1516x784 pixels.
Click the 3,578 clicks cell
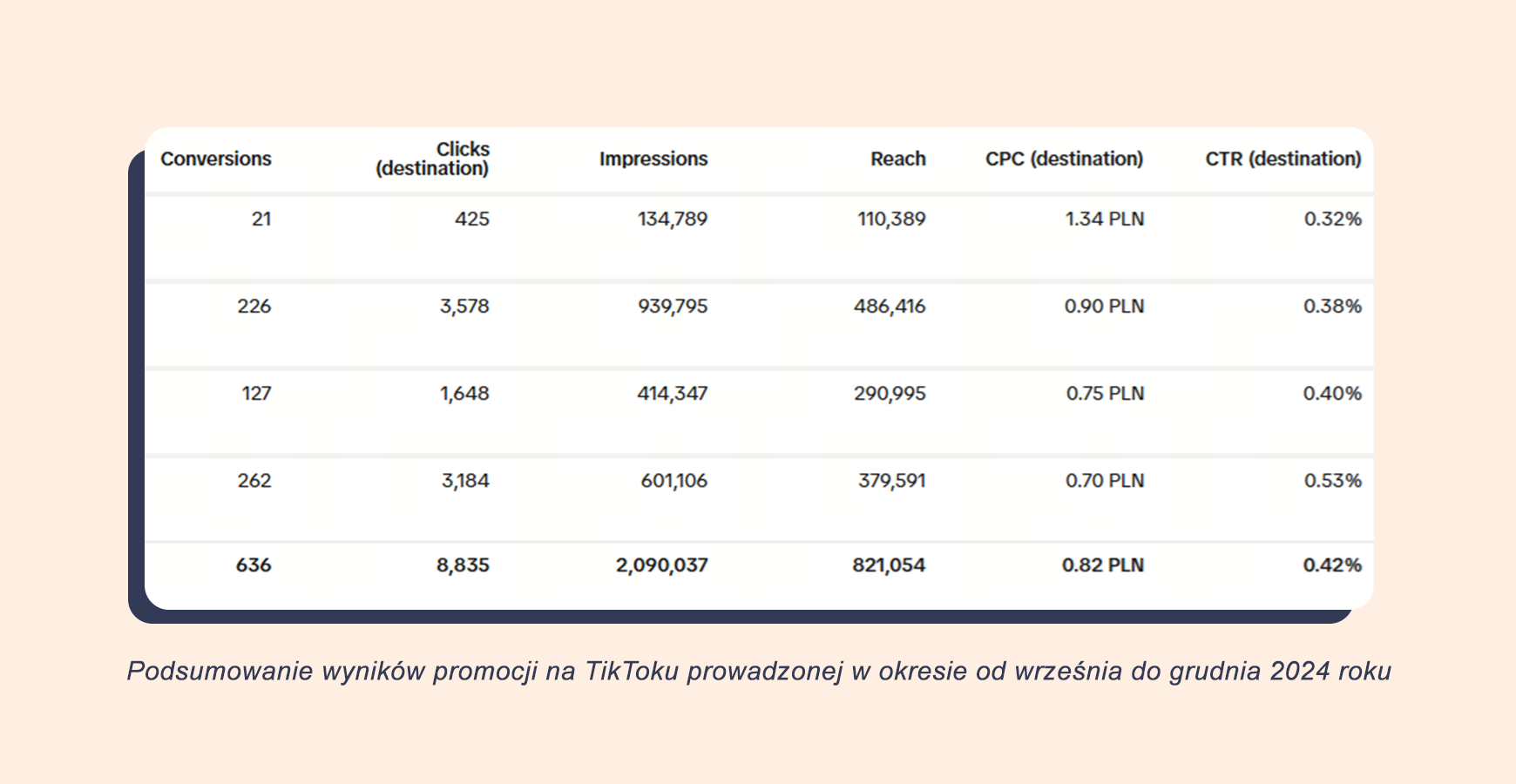pos(464,307)
